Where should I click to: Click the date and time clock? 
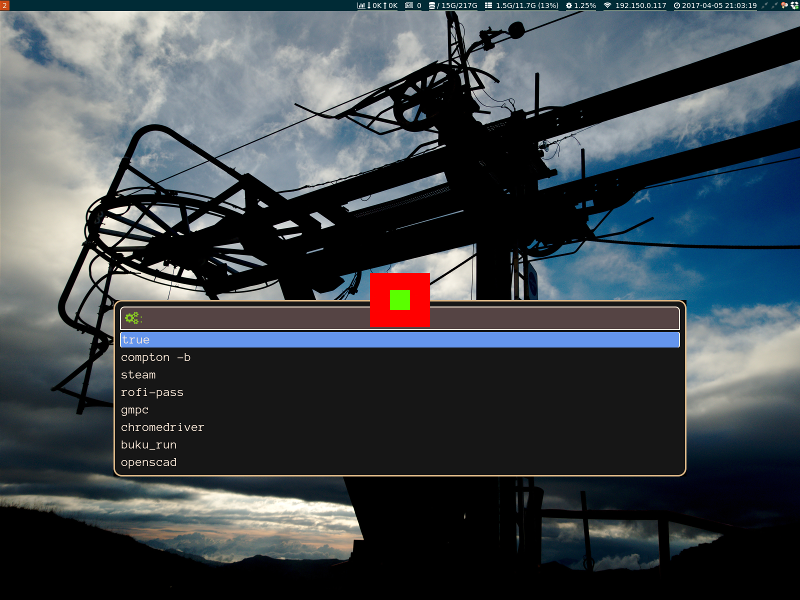click(715, 5)
